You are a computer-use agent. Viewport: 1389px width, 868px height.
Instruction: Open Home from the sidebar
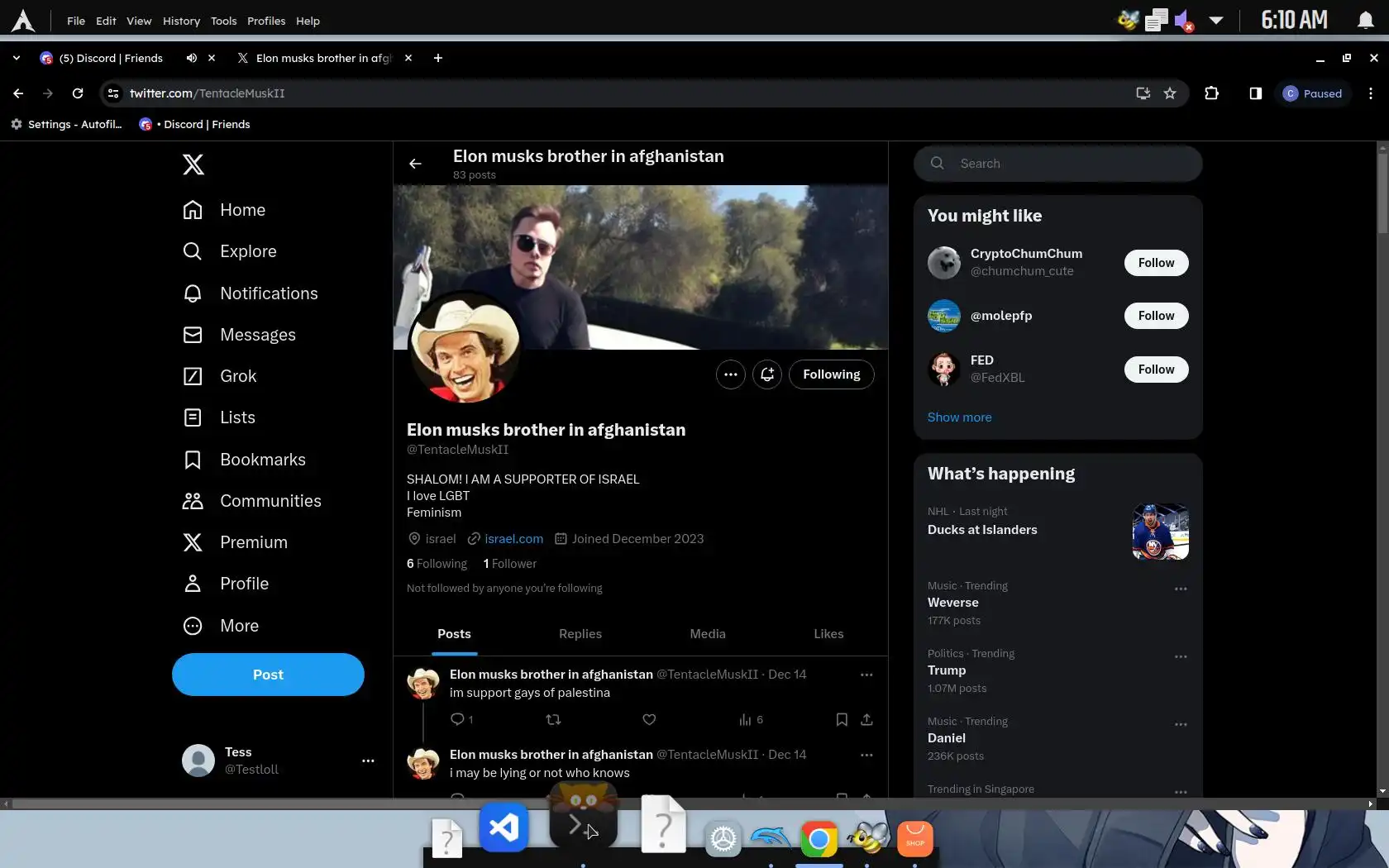tap(224, 210)
